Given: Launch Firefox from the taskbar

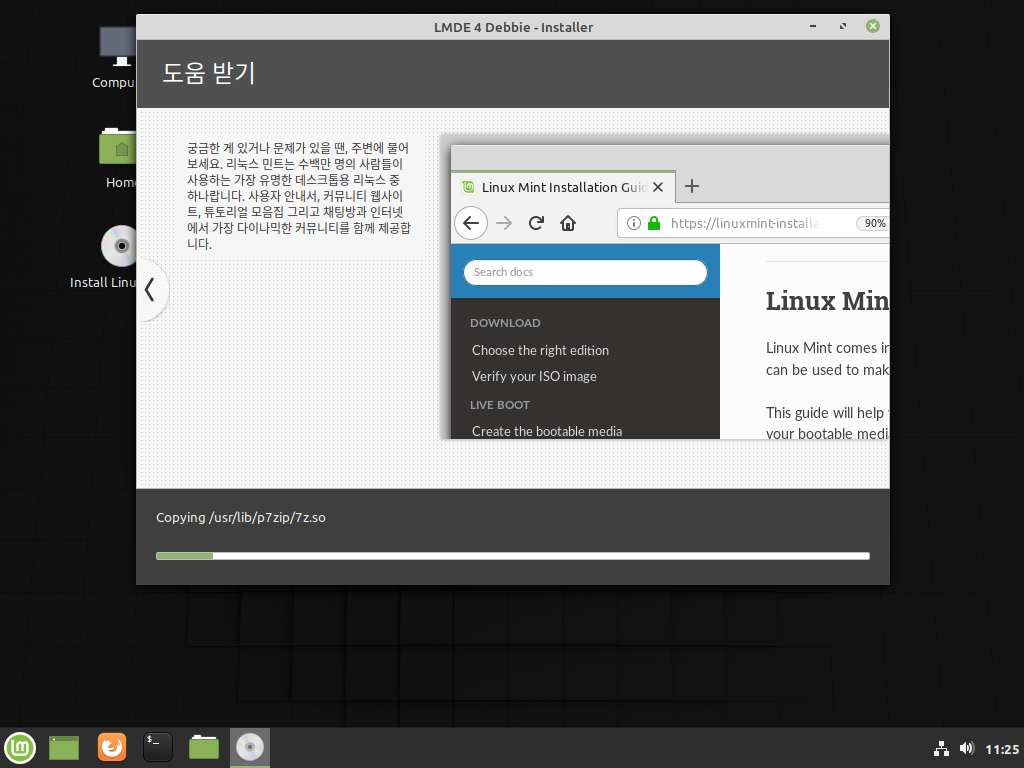Looking at the screenshot, I should 112,748.
